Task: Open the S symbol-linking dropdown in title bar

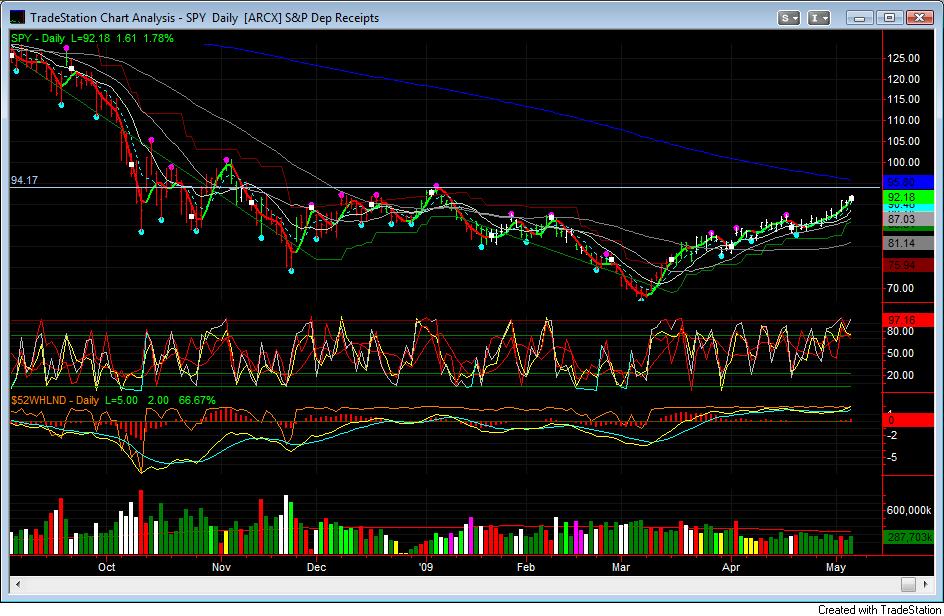Action: (x=788, y=18)
